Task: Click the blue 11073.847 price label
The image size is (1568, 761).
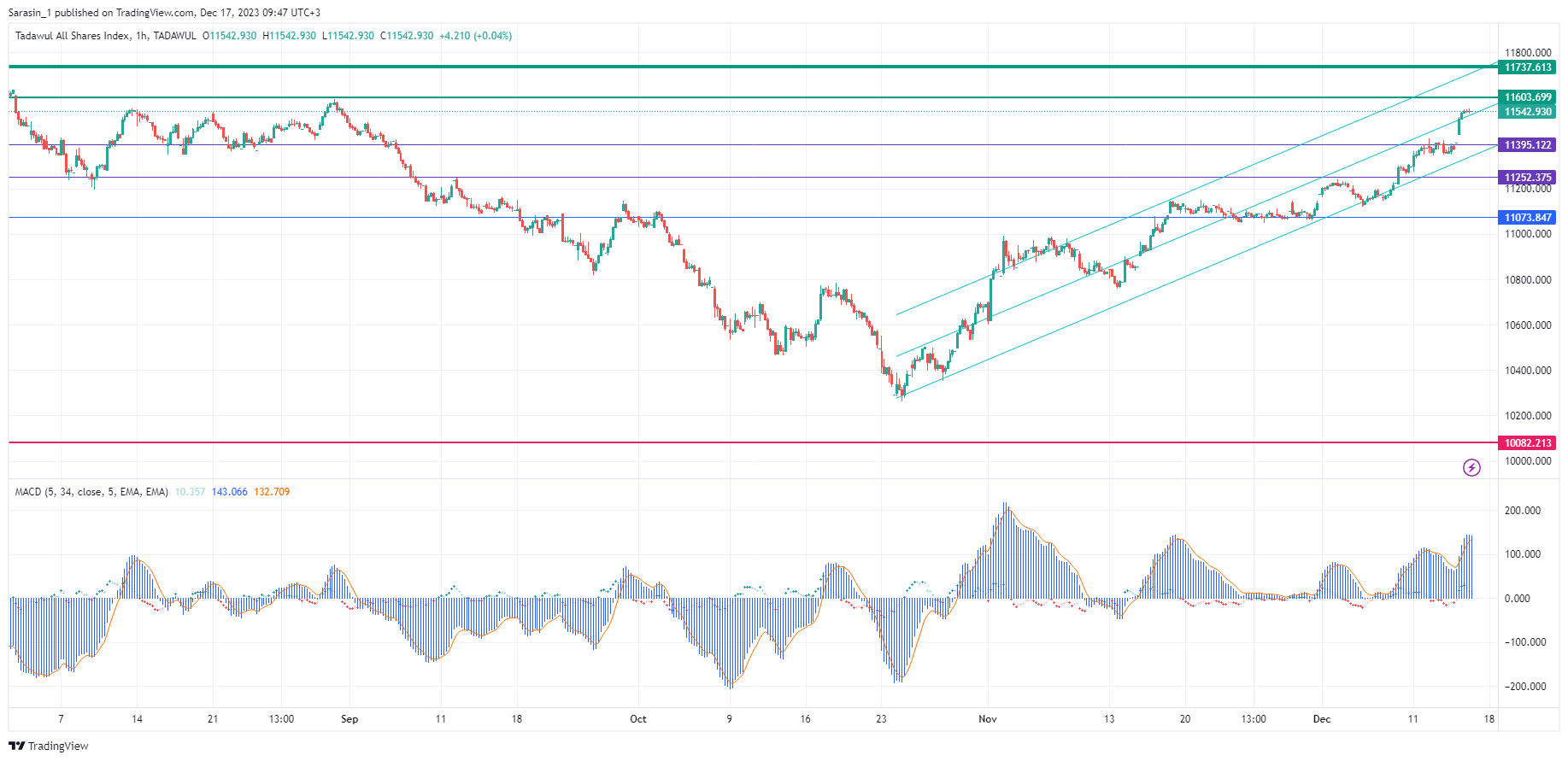Action: [x=1528, y=218]
